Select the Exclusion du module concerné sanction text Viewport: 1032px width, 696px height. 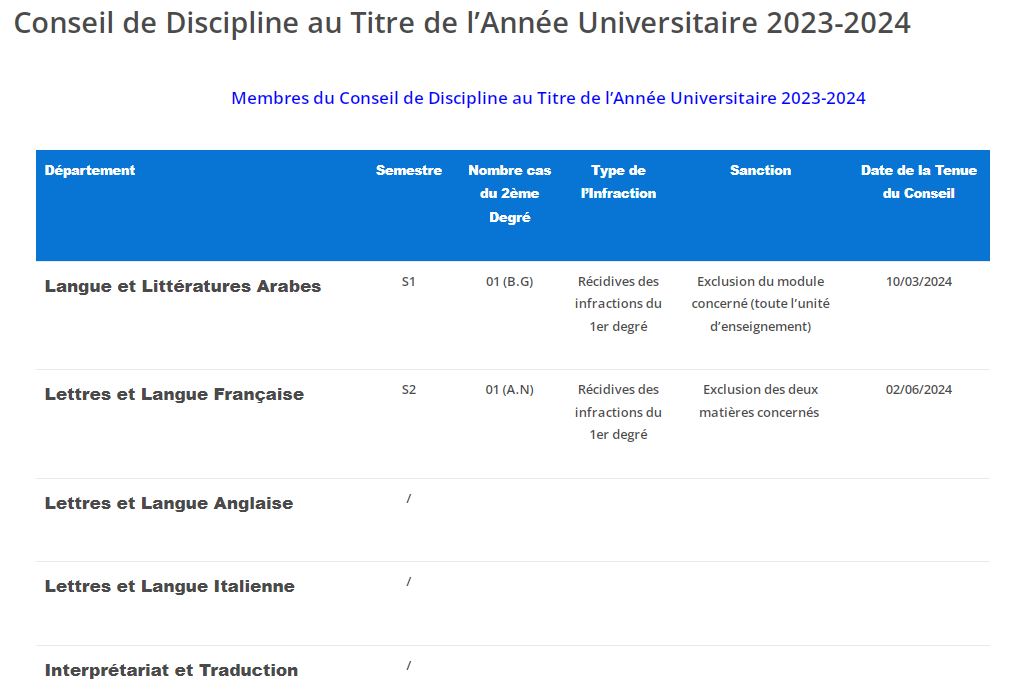point(760,304)
